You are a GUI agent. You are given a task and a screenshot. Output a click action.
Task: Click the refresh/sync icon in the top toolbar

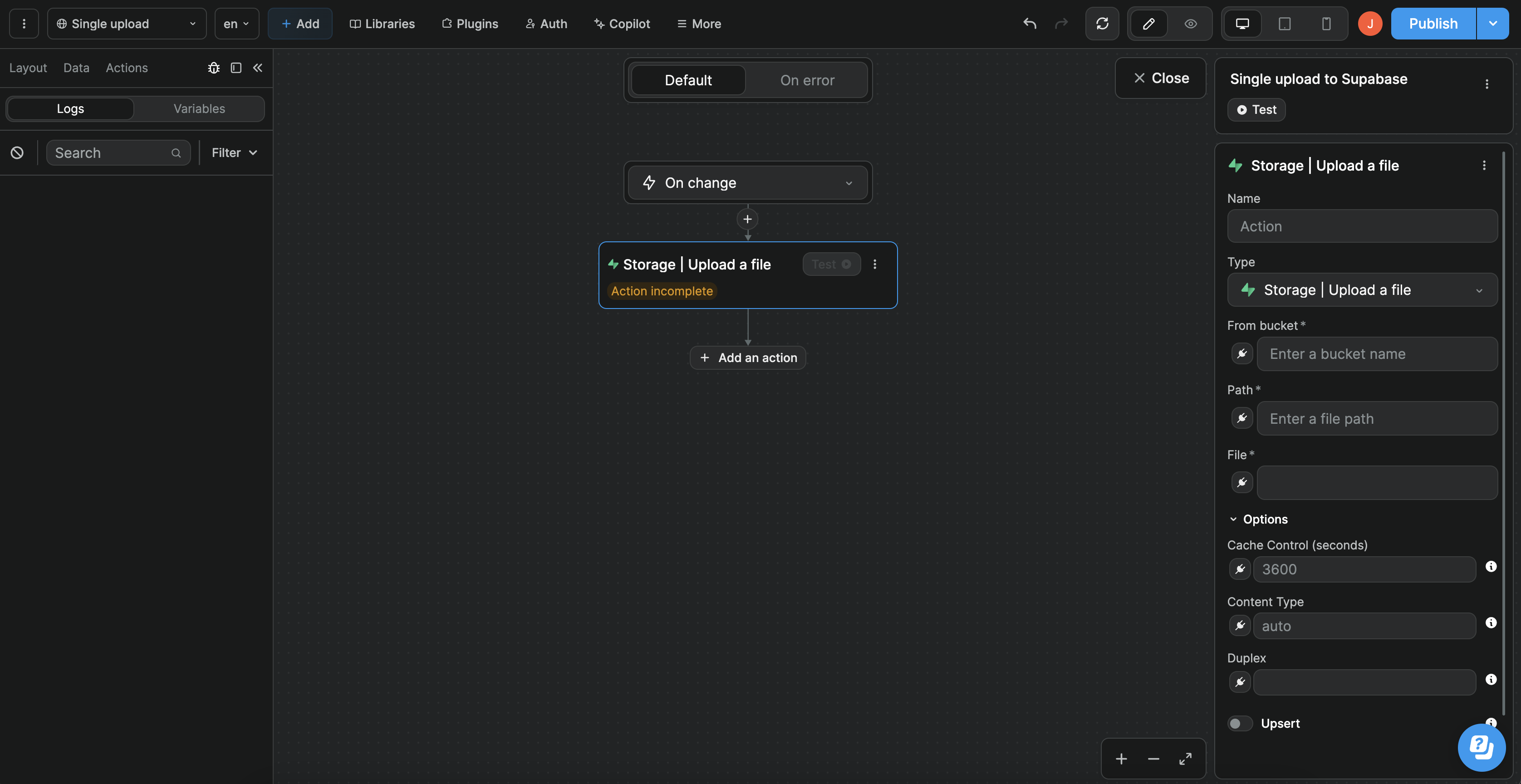coord(1102,24)
